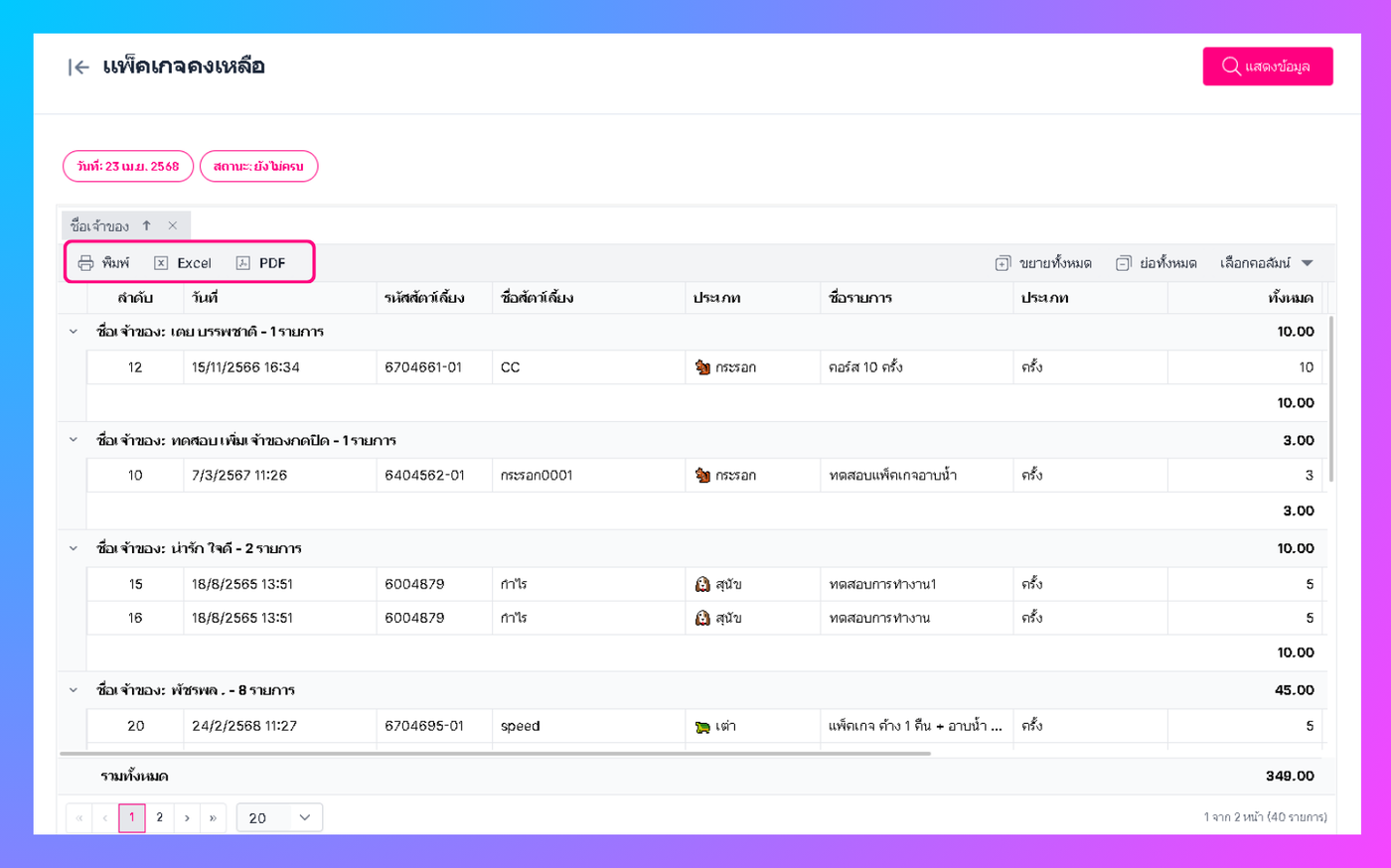Open the เลือกคอลัมน์ column chooser dropdown
The width and height of the screenshot is (1391, 868).
1267,263
